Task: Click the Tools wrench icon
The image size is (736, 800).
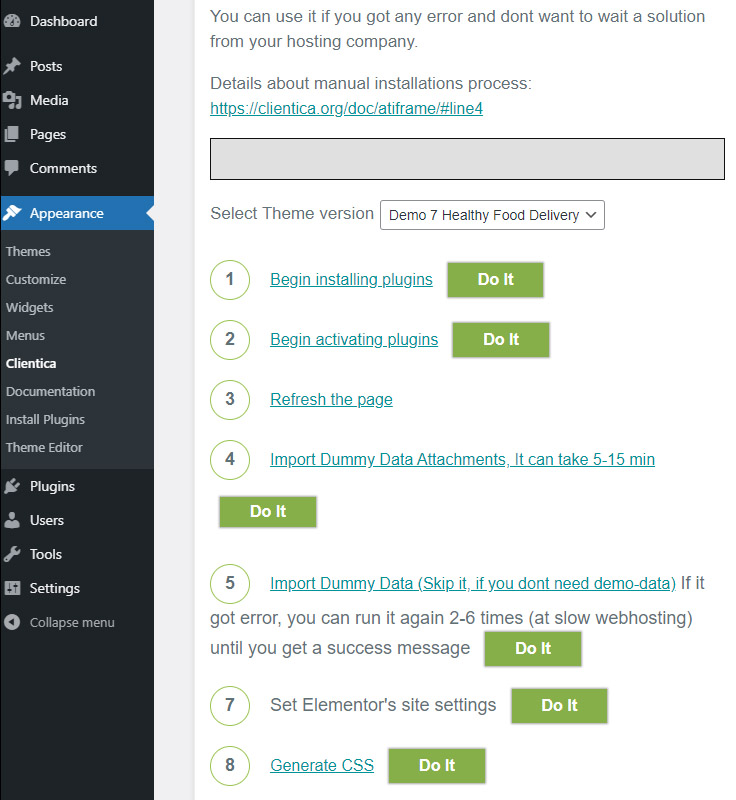Action: click(12, 554)
